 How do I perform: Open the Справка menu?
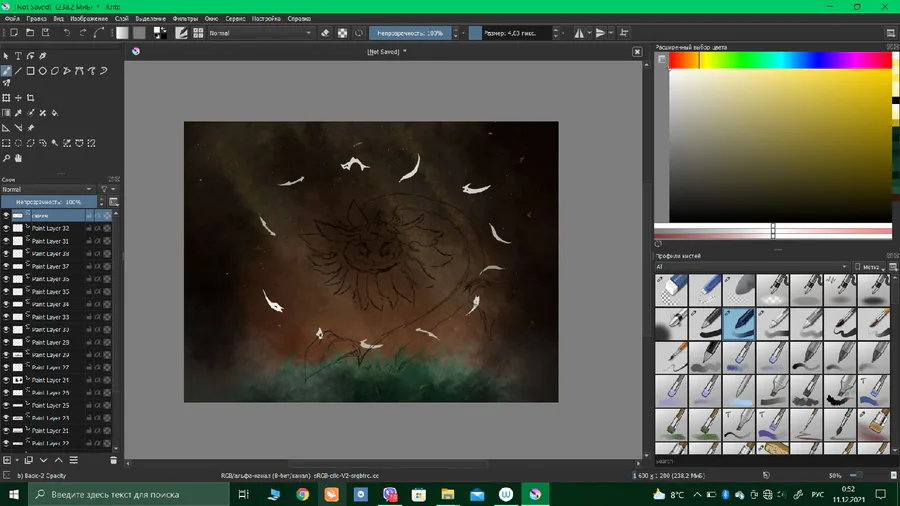coord(299,19)
